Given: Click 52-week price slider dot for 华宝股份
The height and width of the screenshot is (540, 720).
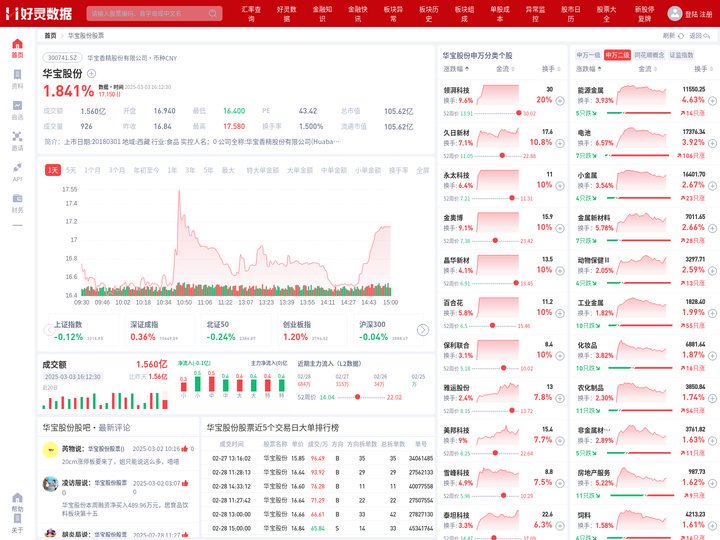Looking at the screenshot, I should [357, 397].
